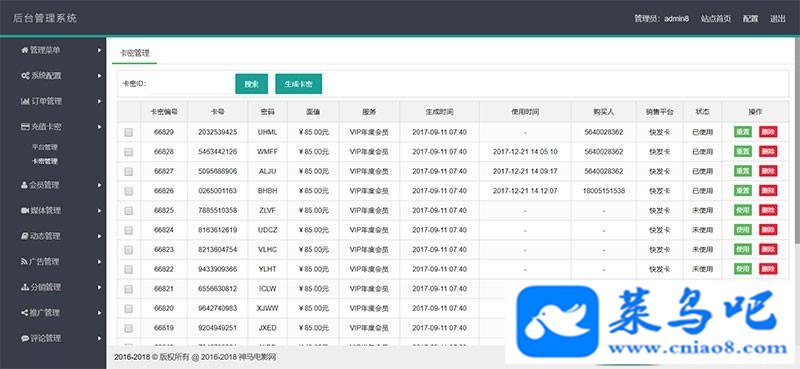The image size is (800, 369).
Task: Click card number 2032539425
Action: click(x=218, y=132)
